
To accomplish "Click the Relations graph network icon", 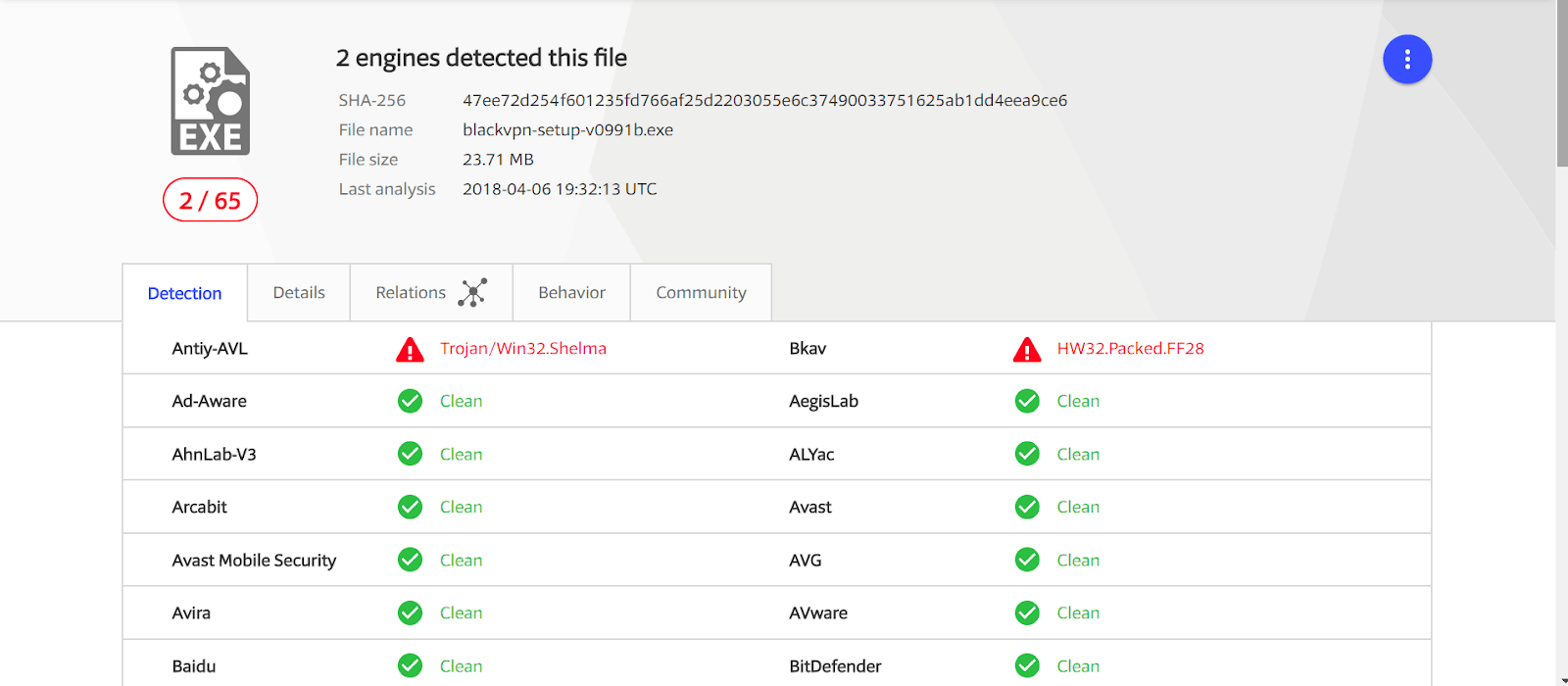I will (x=472, y=292).
